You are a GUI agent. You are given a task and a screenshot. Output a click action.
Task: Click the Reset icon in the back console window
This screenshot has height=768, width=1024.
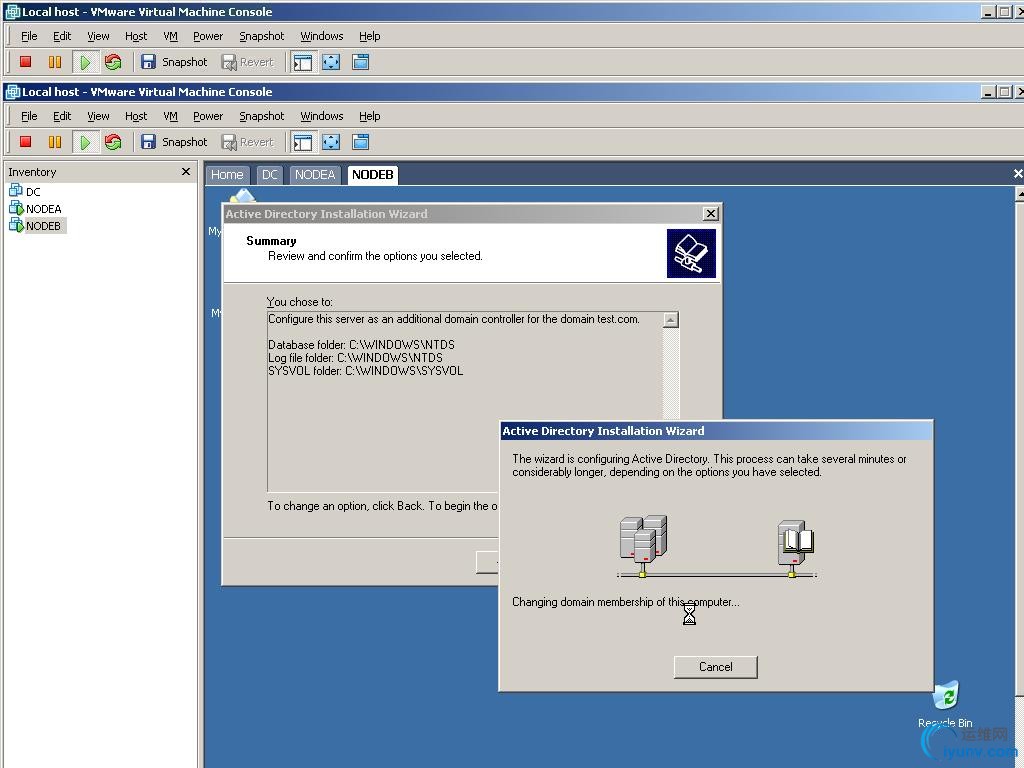click(113, 62)
